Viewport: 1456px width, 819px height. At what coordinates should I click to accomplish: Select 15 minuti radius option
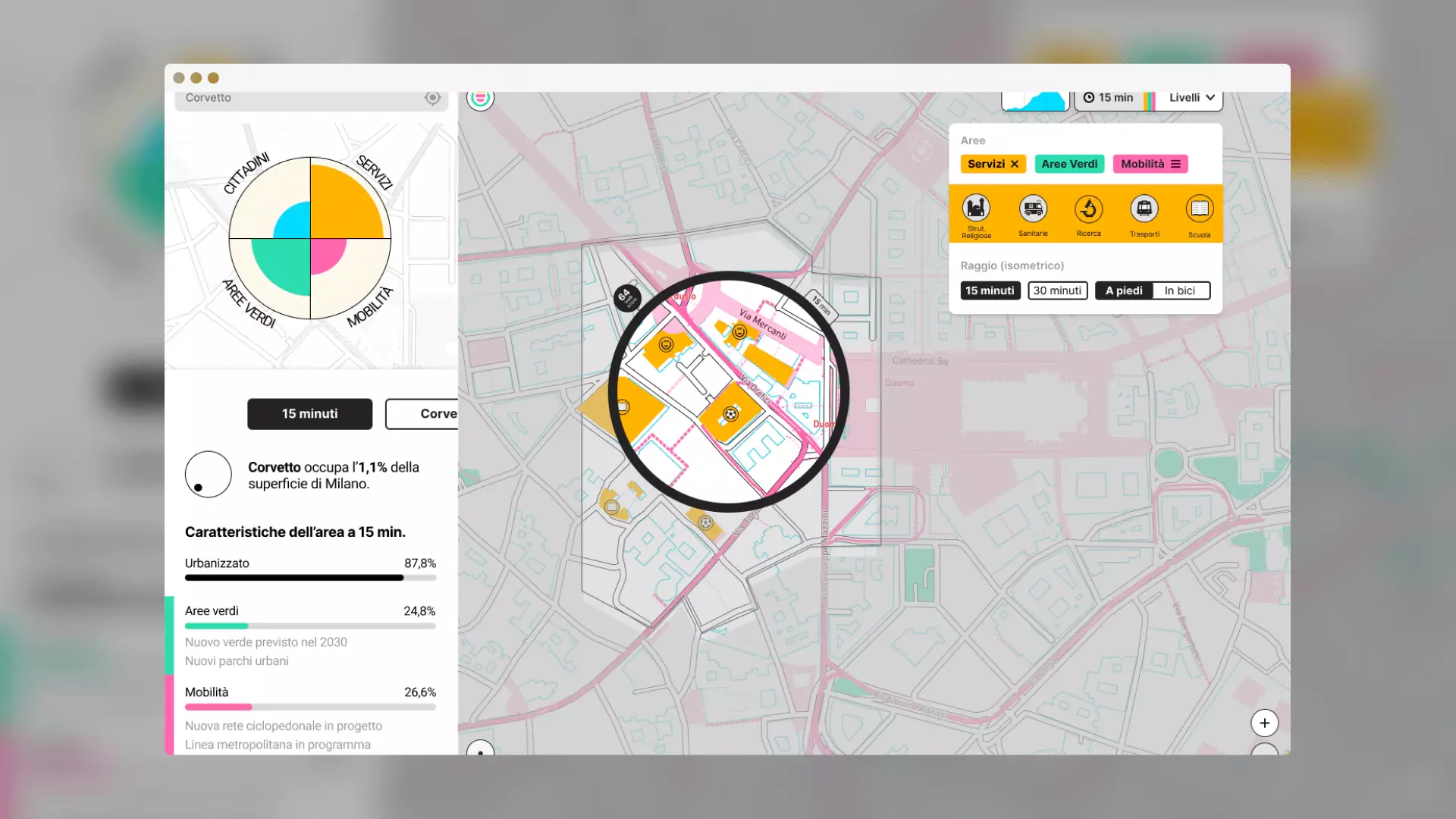coord(990,290)
